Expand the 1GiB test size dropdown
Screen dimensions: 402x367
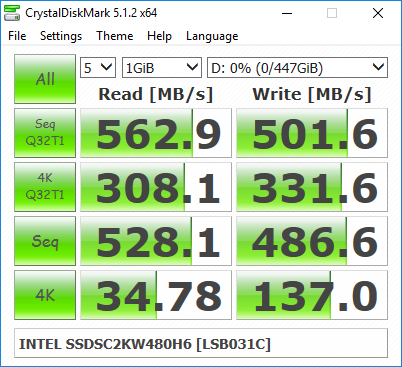click(x=162, y=68)
